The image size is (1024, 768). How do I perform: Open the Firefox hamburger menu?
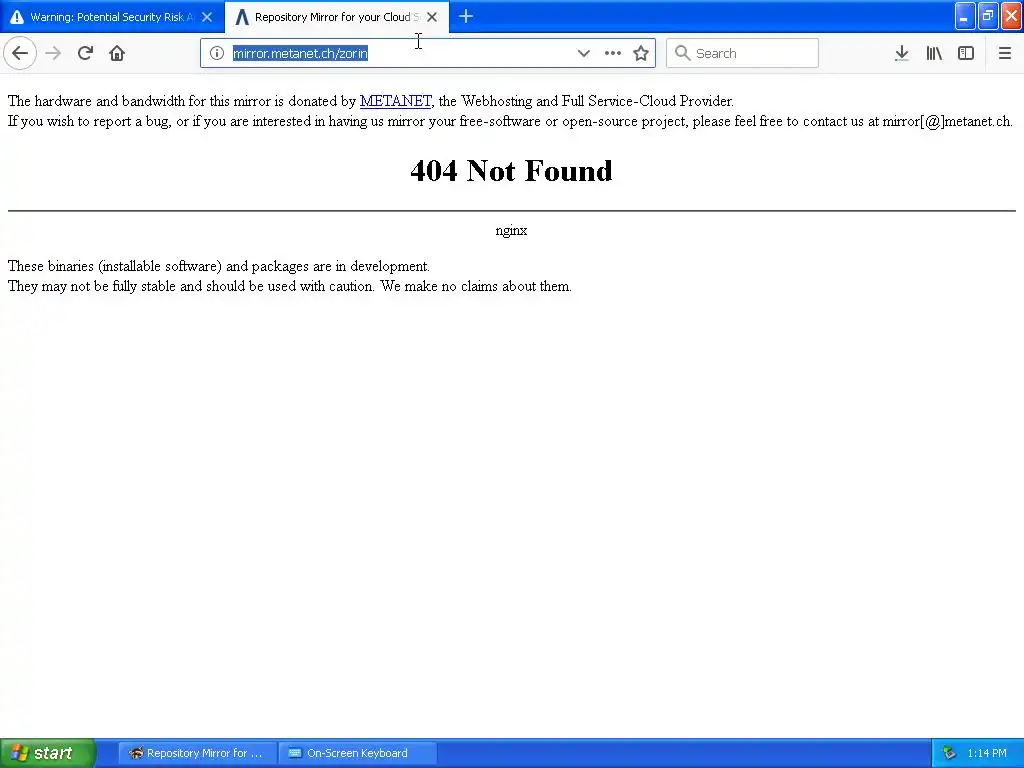tap(1004, 53)
